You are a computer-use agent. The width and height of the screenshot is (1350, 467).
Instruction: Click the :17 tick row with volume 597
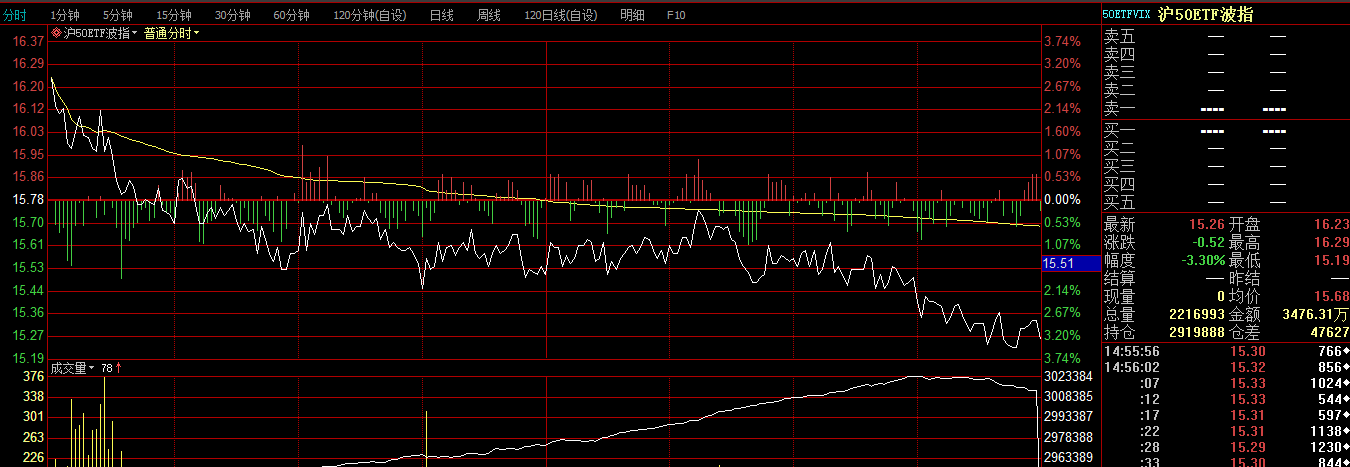[1226, 415]
